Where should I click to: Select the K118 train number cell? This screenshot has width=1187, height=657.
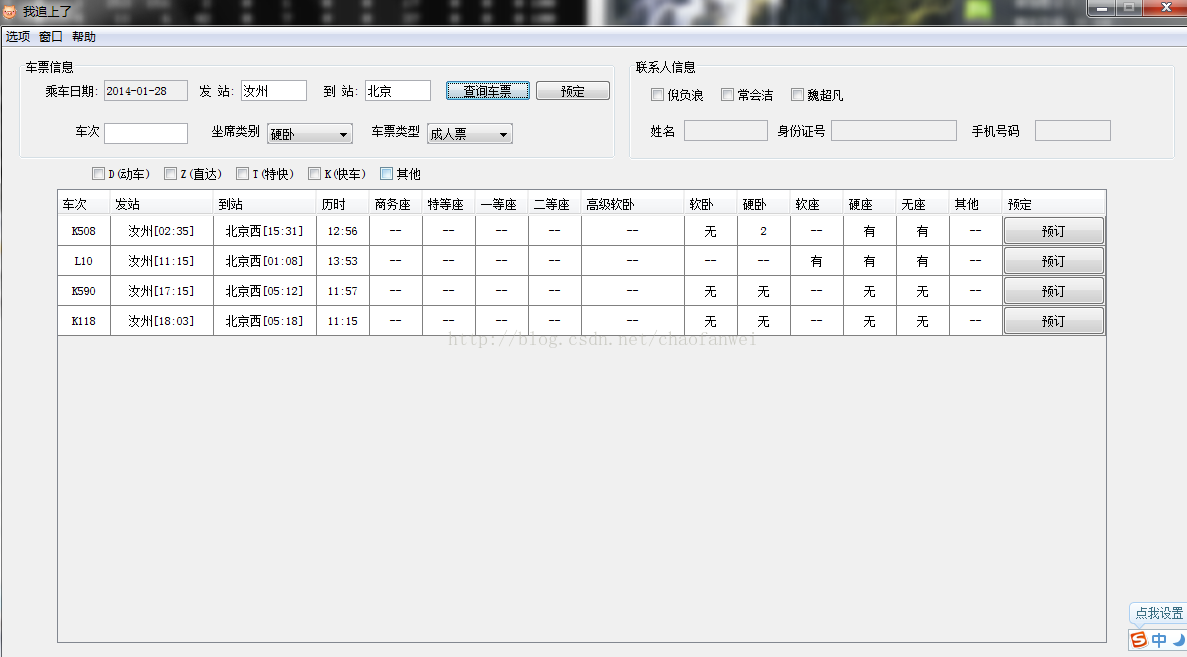(x=84, y=321)
